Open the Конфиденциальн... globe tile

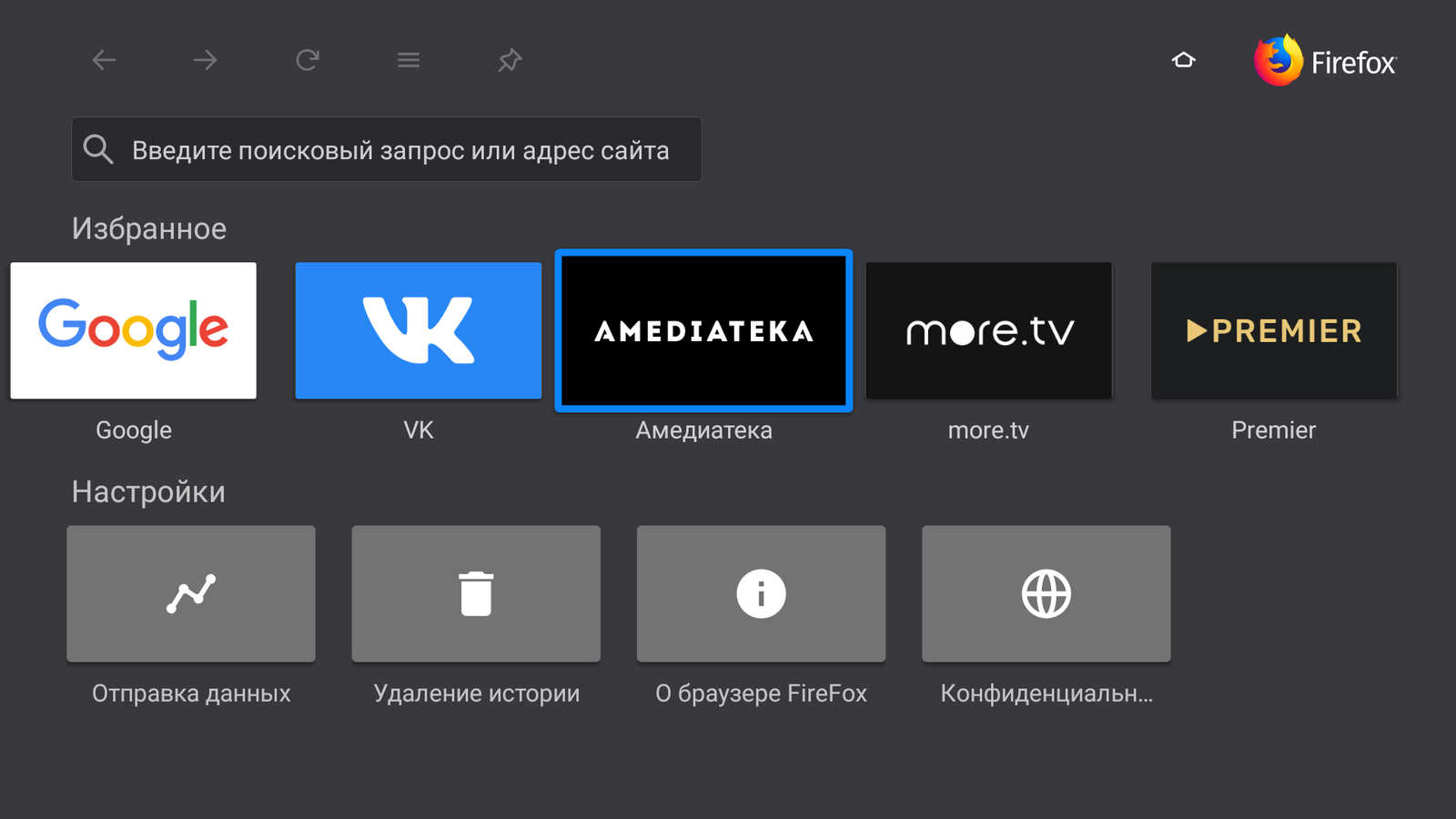click(1046, 593)
